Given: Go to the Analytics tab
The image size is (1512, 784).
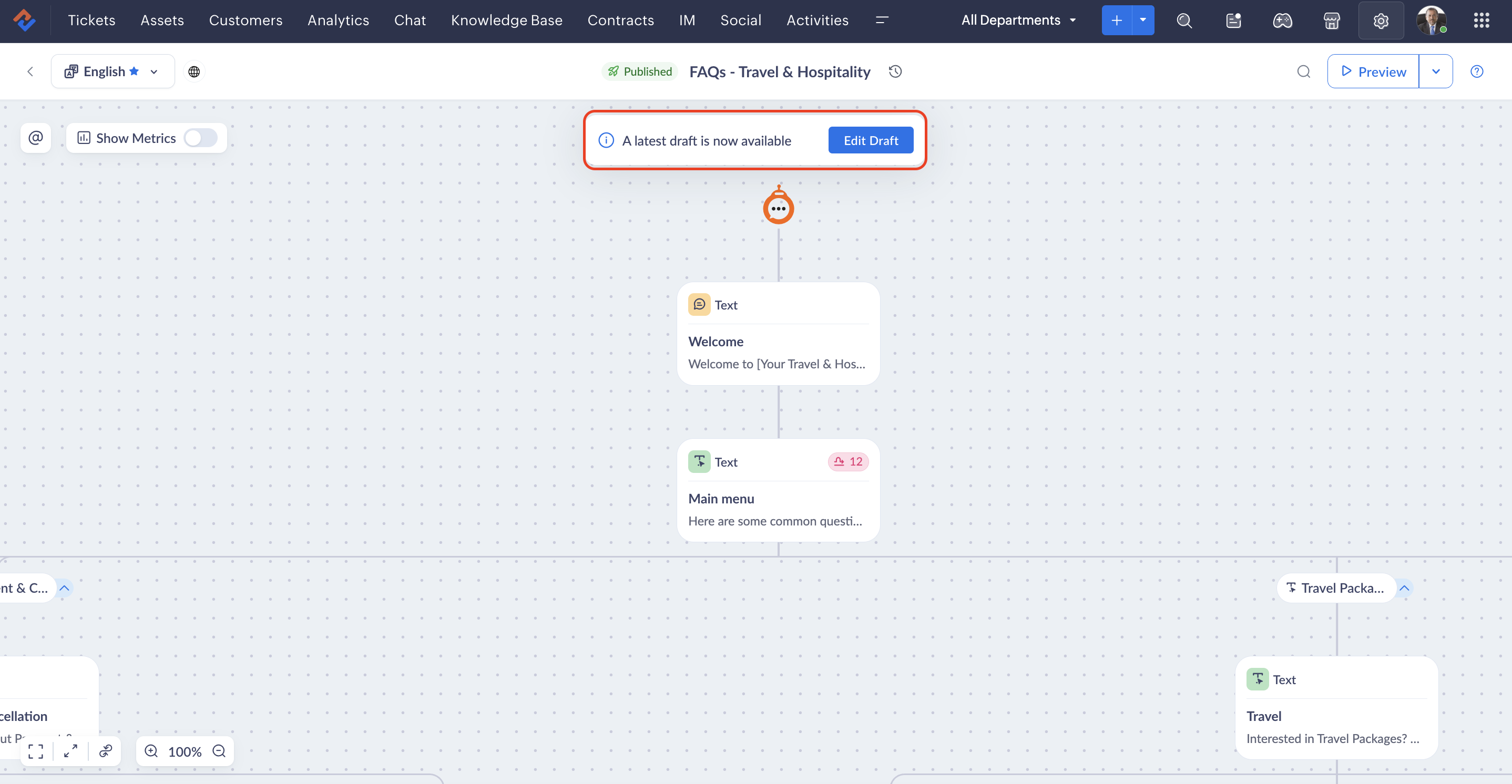Looking at the screenshot, I should pyautogui.click(x=338, y=20).
